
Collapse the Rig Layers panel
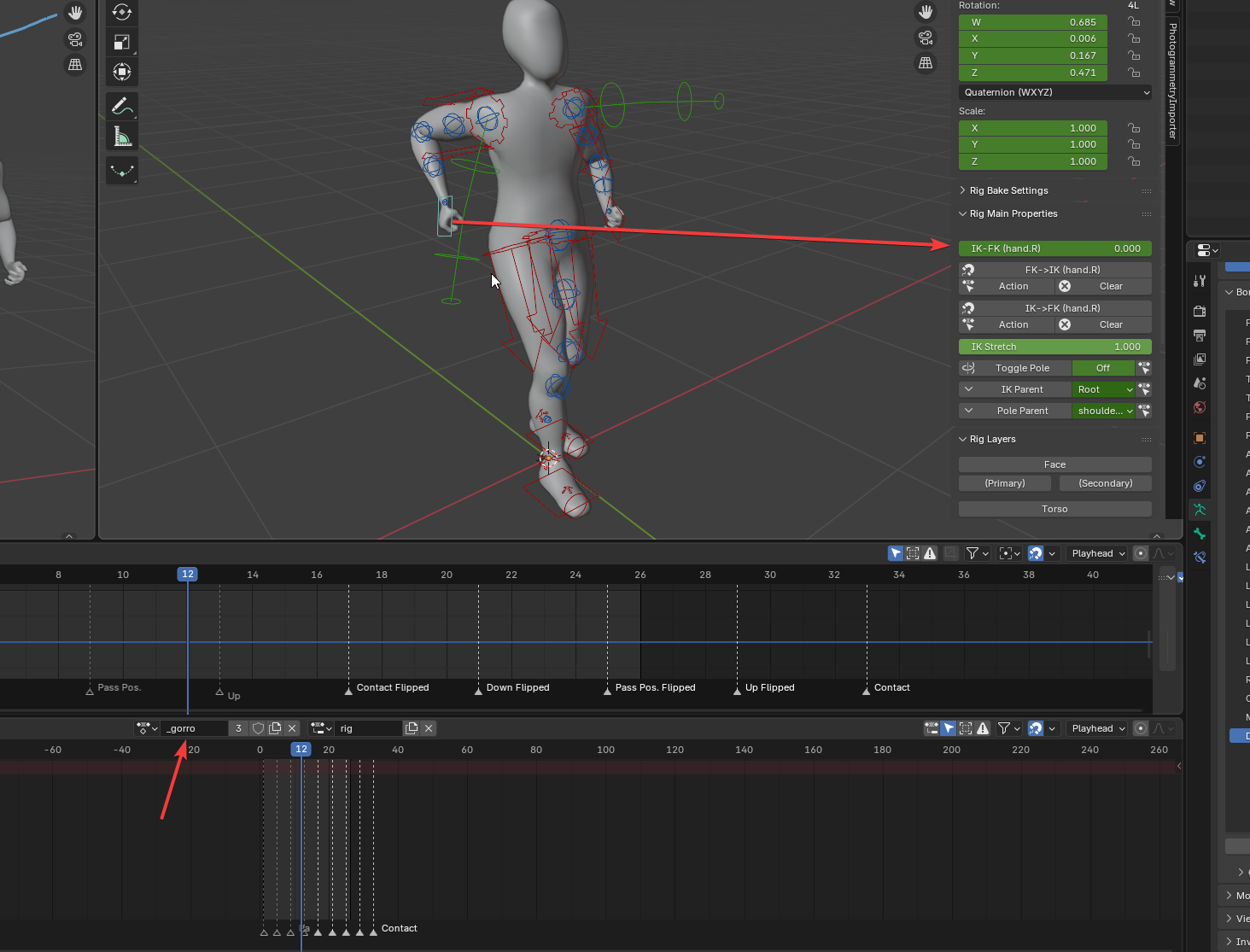pyautogui.click(x=992, y=439)
